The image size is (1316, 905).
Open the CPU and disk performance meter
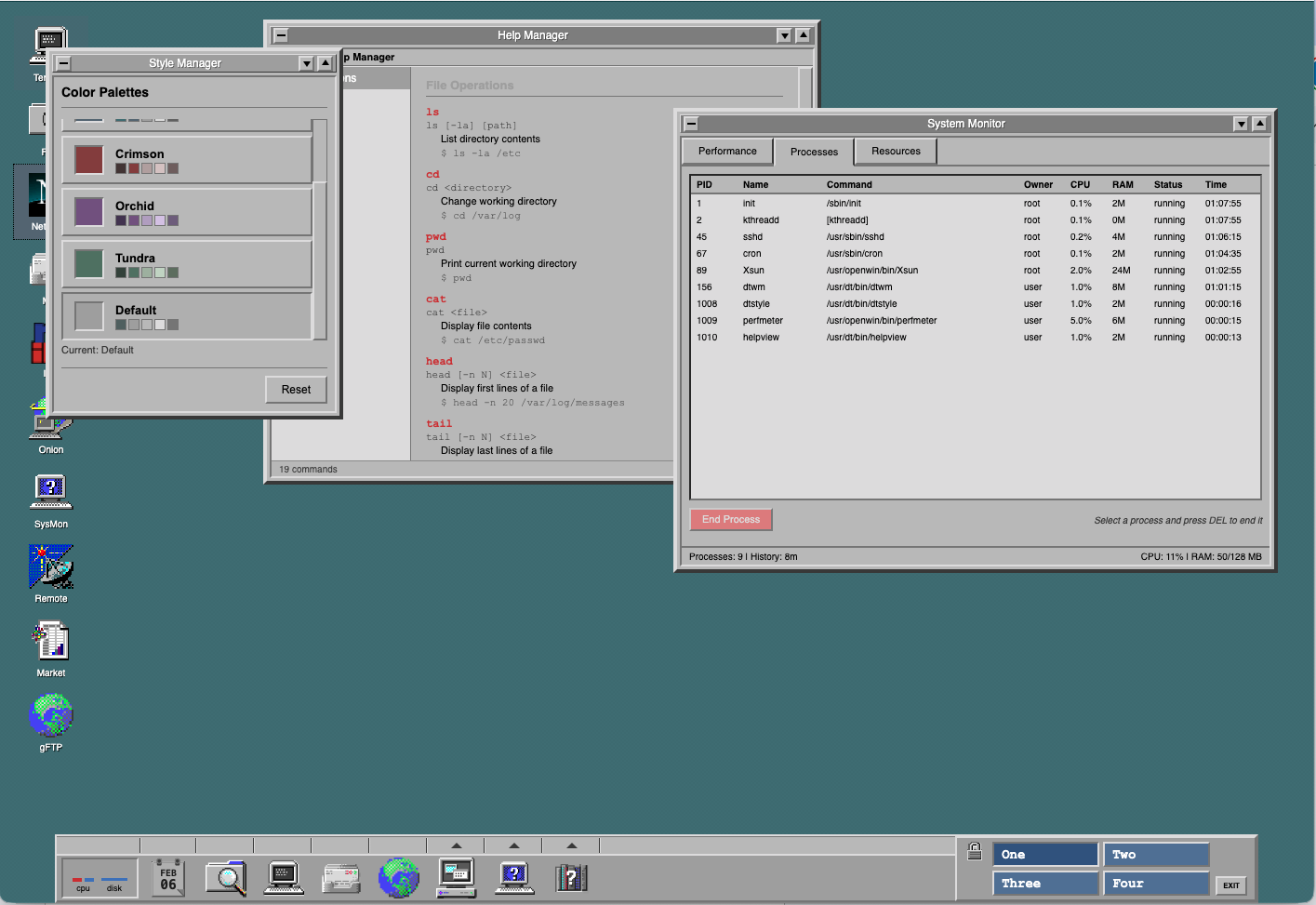[x=97, y=877]
